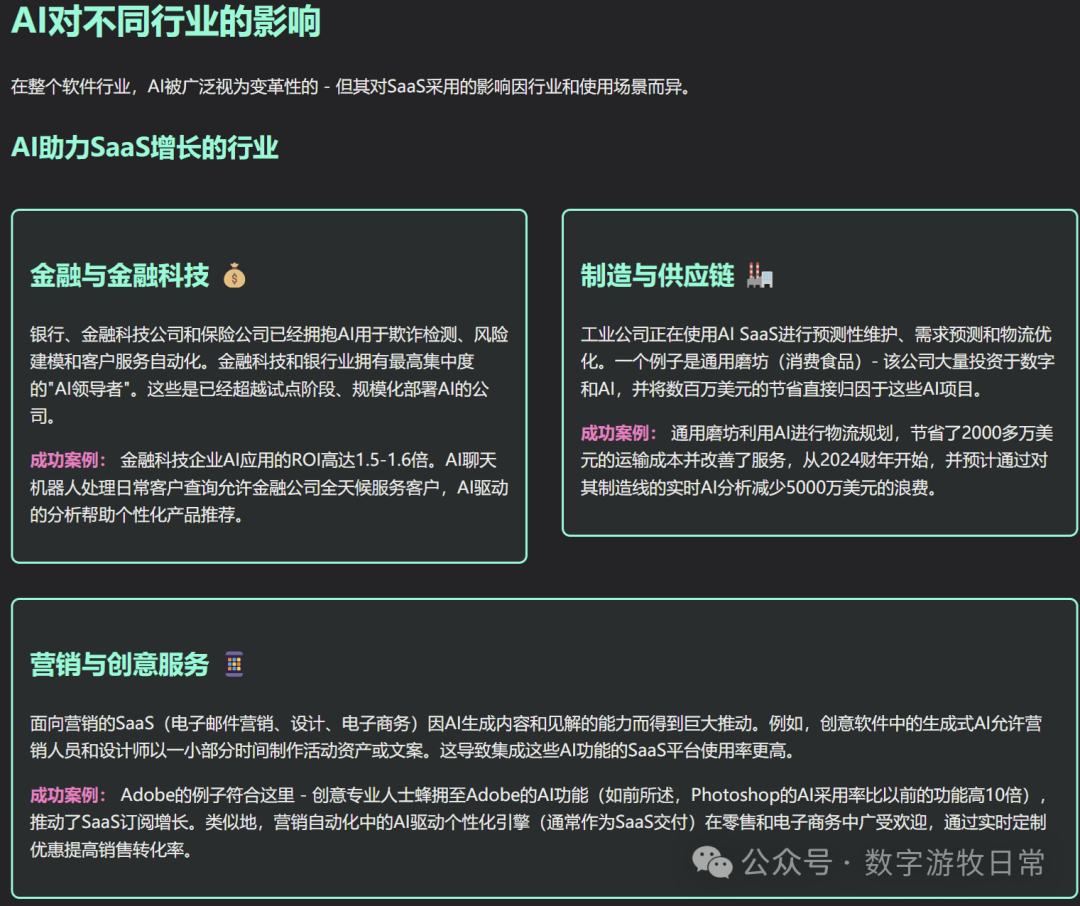Select the AI助力SaaS增长的行业 subheading

(145, 148)
